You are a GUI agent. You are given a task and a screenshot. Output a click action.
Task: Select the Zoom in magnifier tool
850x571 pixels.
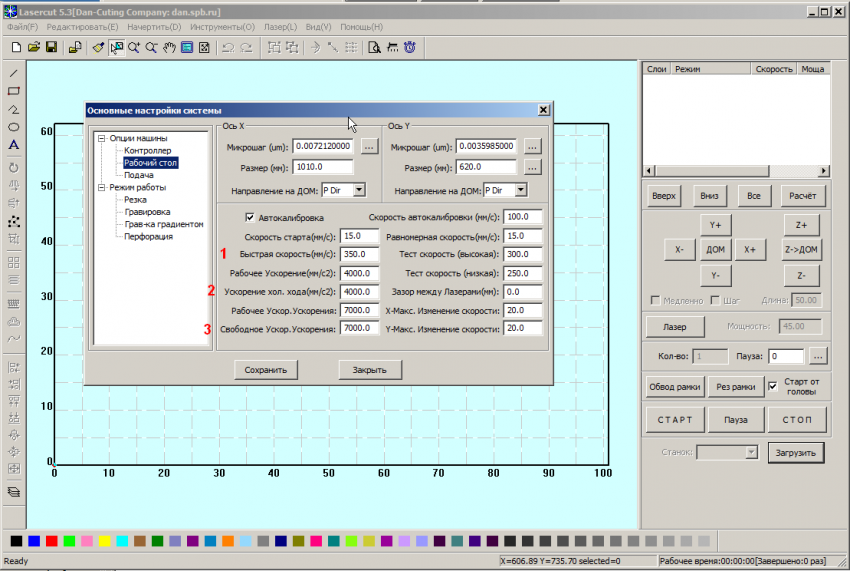[x=134, y=47]
